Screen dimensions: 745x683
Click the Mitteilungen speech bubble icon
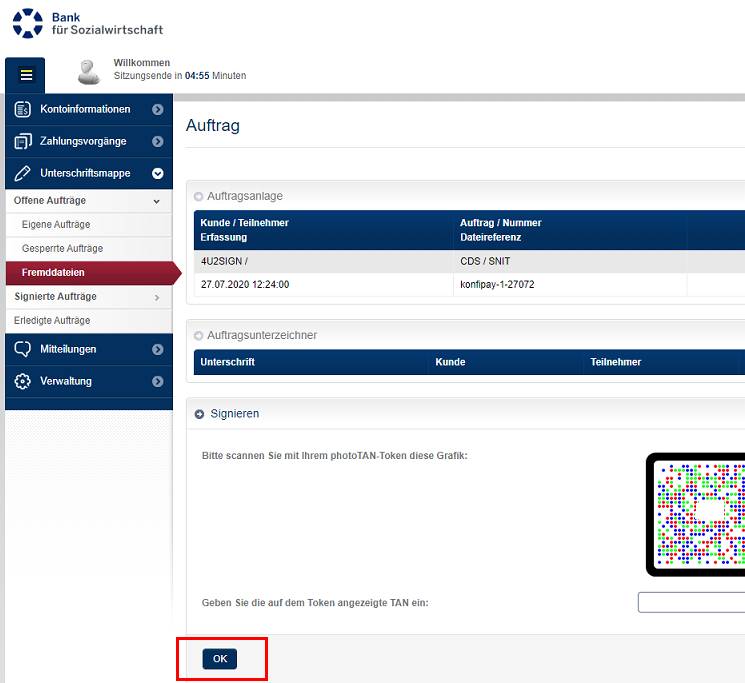pyautogui.click(x=22, y=349)
